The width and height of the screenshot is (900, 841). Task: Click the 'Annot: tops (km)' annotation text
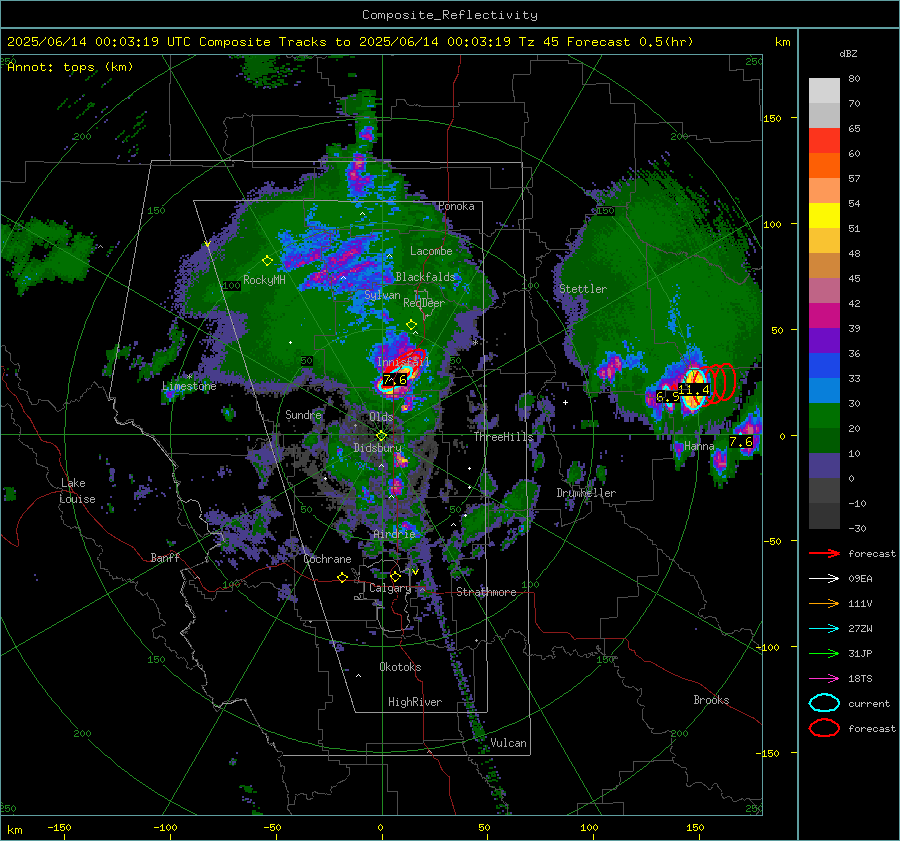70,67
